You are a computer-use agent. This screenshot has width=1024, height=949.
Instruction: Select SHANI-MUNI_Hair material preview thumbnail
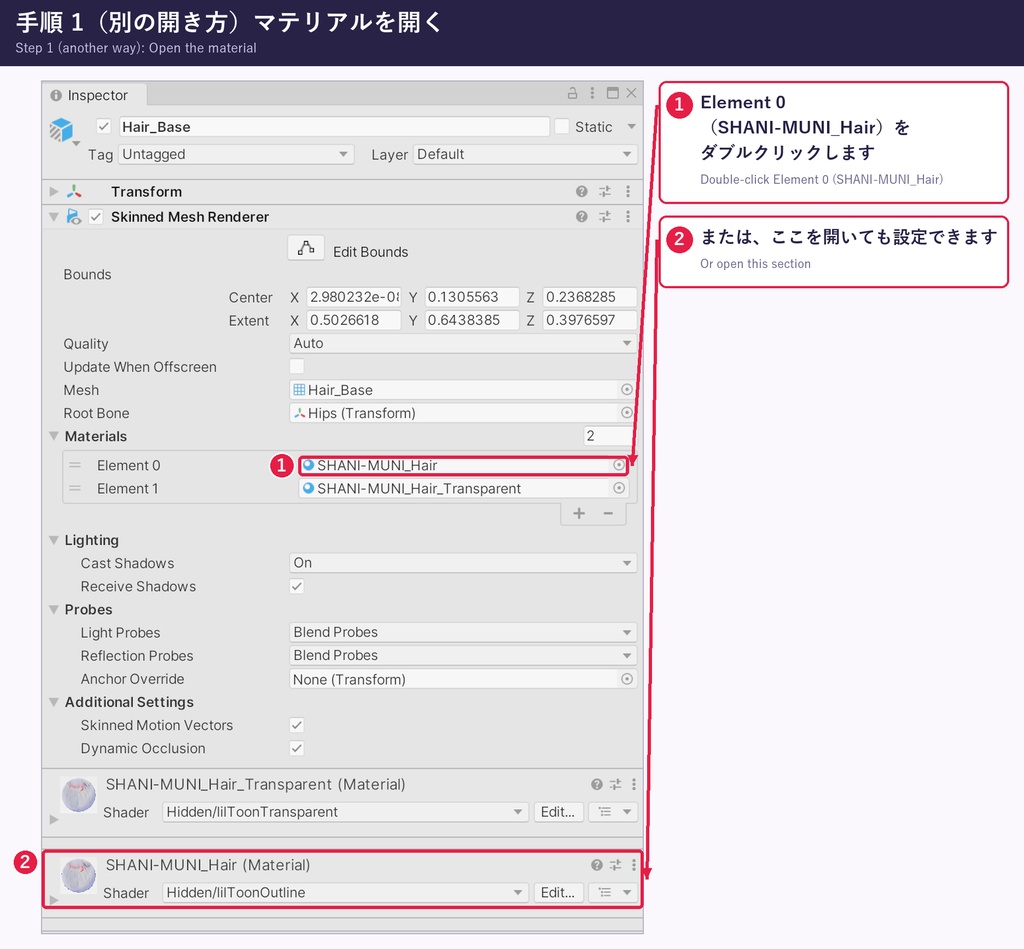pyautogui.click(x=78, y=876)
